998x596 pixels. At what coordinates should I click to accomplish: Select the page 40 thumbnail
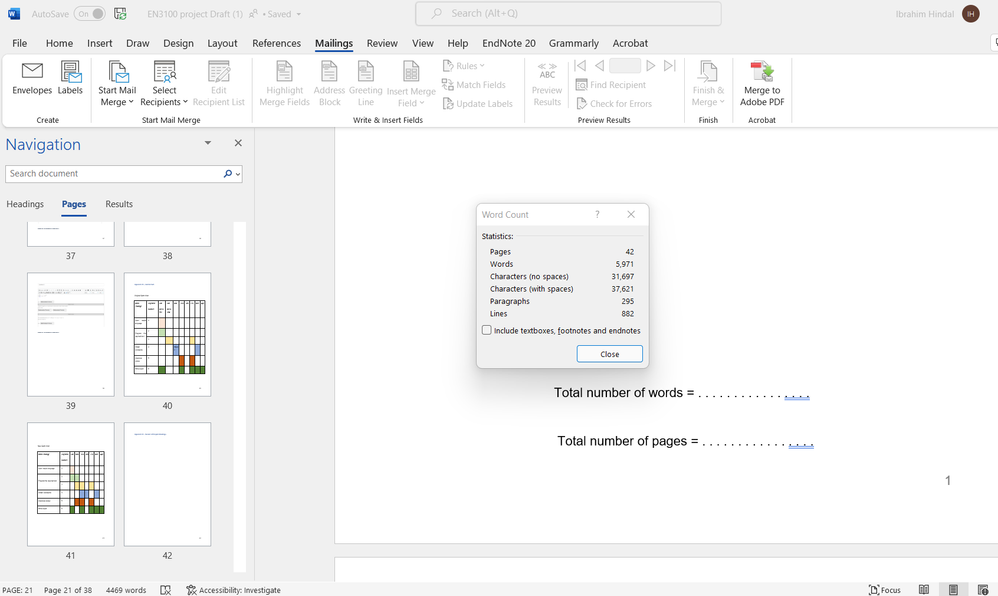point(167,334)
